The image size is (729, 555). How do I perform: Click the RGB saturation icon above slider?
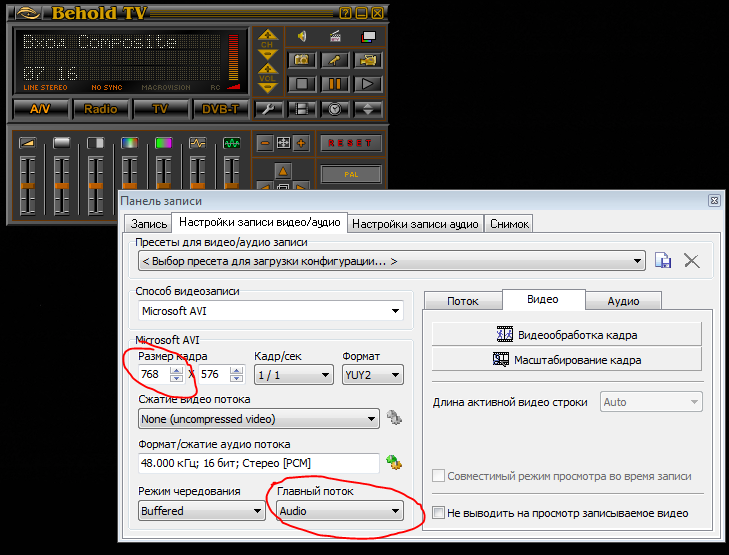coord(129,143)
